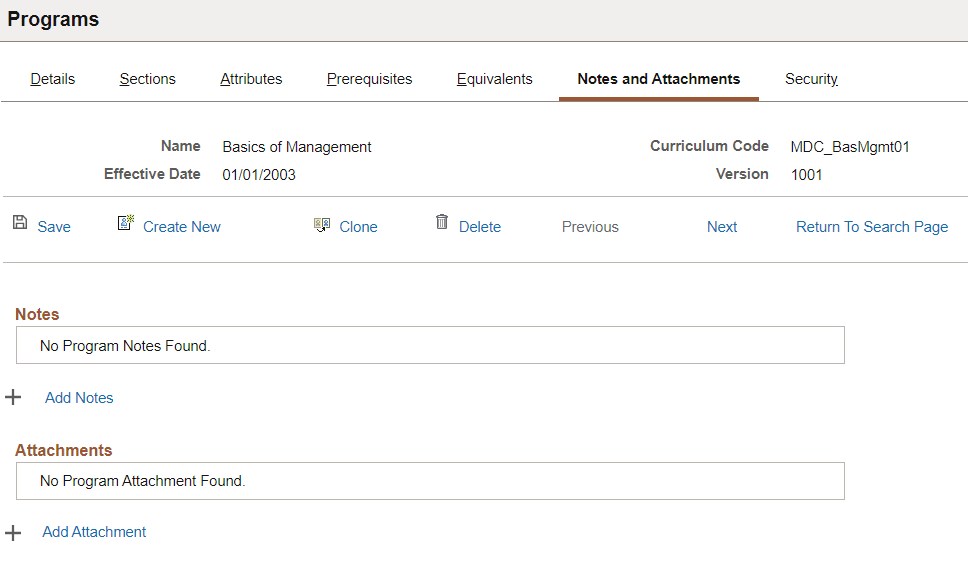
Task: Open the Sections tab
Action: pyautogui.click(x=148, y=79)
